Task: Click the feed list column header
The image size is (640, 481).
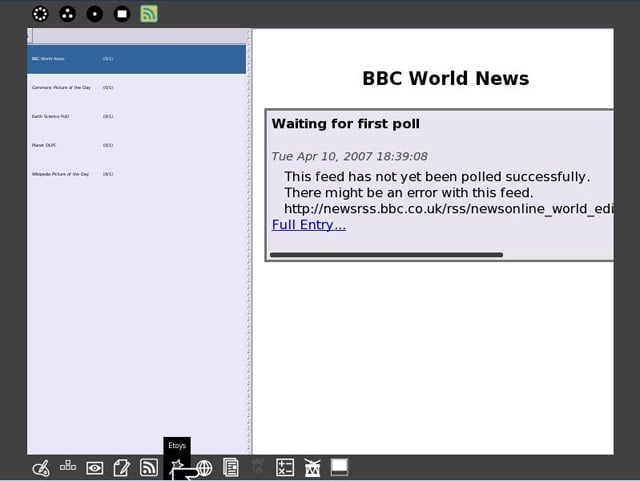Action: (x=140, y=36)
